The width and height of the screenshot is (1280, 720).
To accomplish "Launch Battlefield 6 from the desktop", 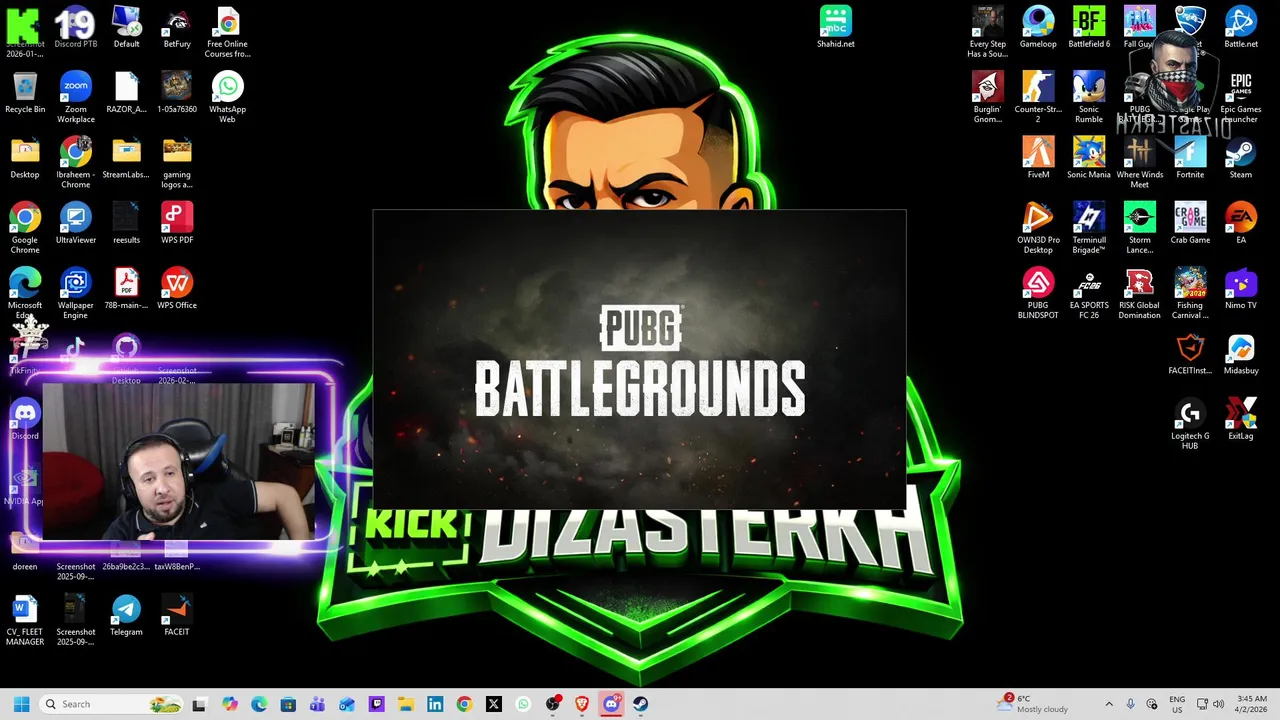I will pyautogui.click(x=1089, y=28).
